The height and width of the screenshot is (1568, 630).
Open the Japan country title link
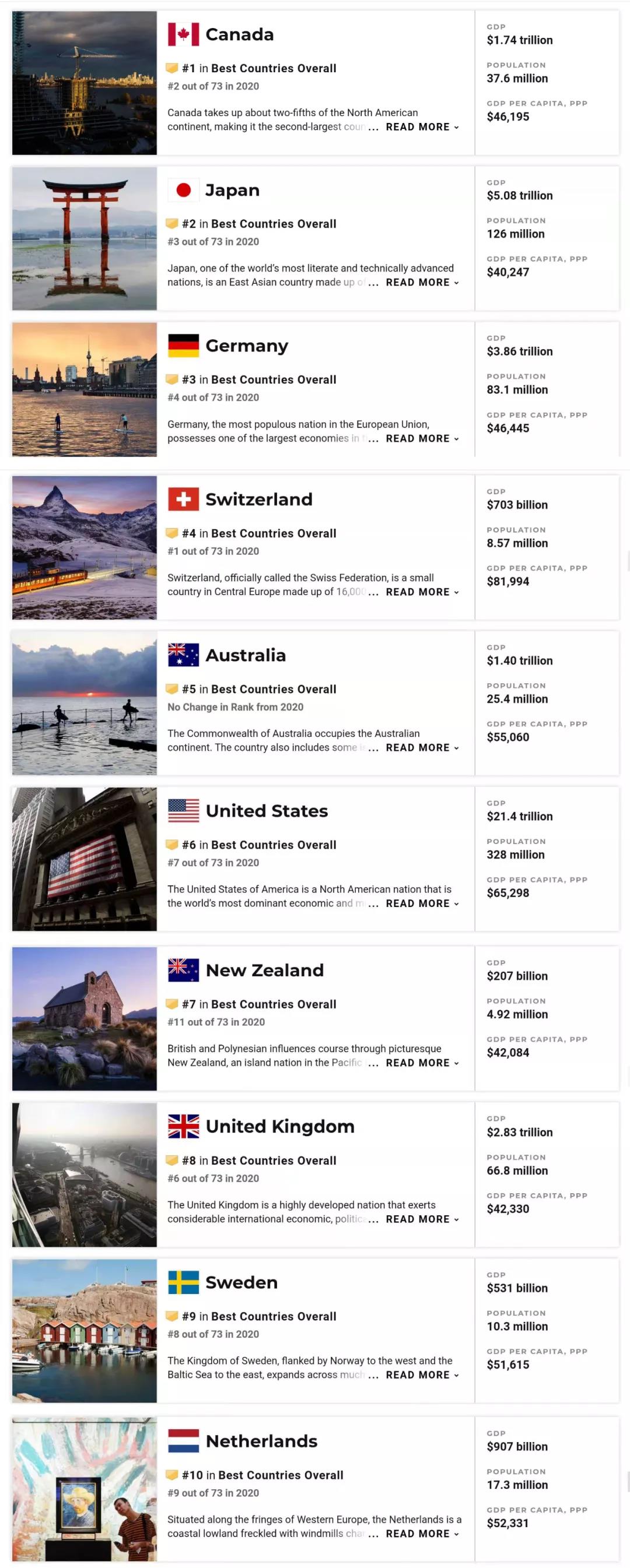(232, 191)
